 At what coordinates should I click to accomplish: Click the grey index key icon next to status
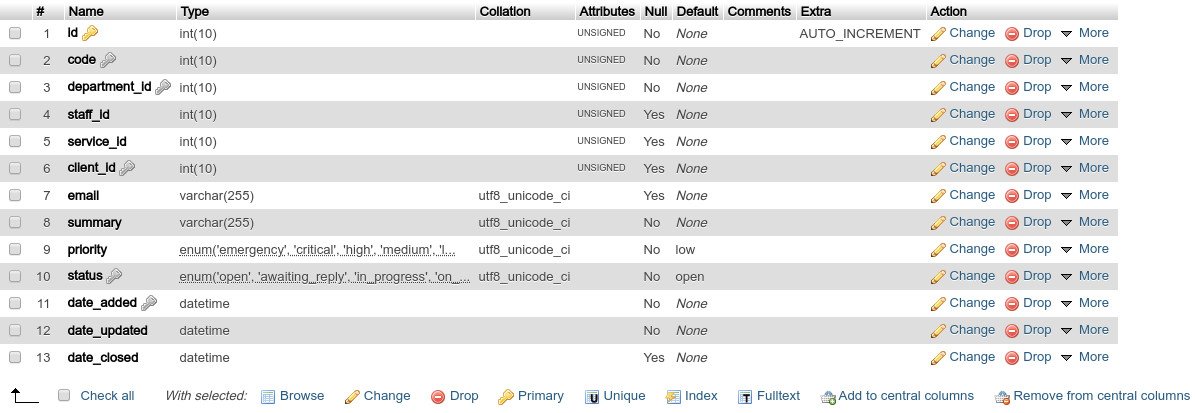coord(114,276)
